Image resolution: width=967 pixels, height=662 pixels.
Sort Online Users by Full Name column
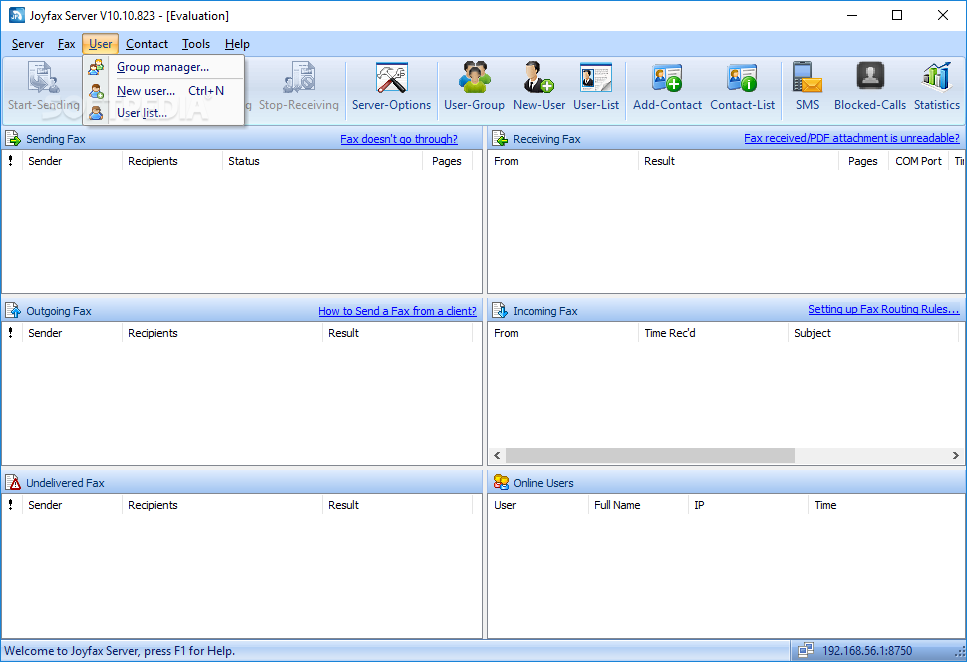pyautogui.click(x=638, y=505)
